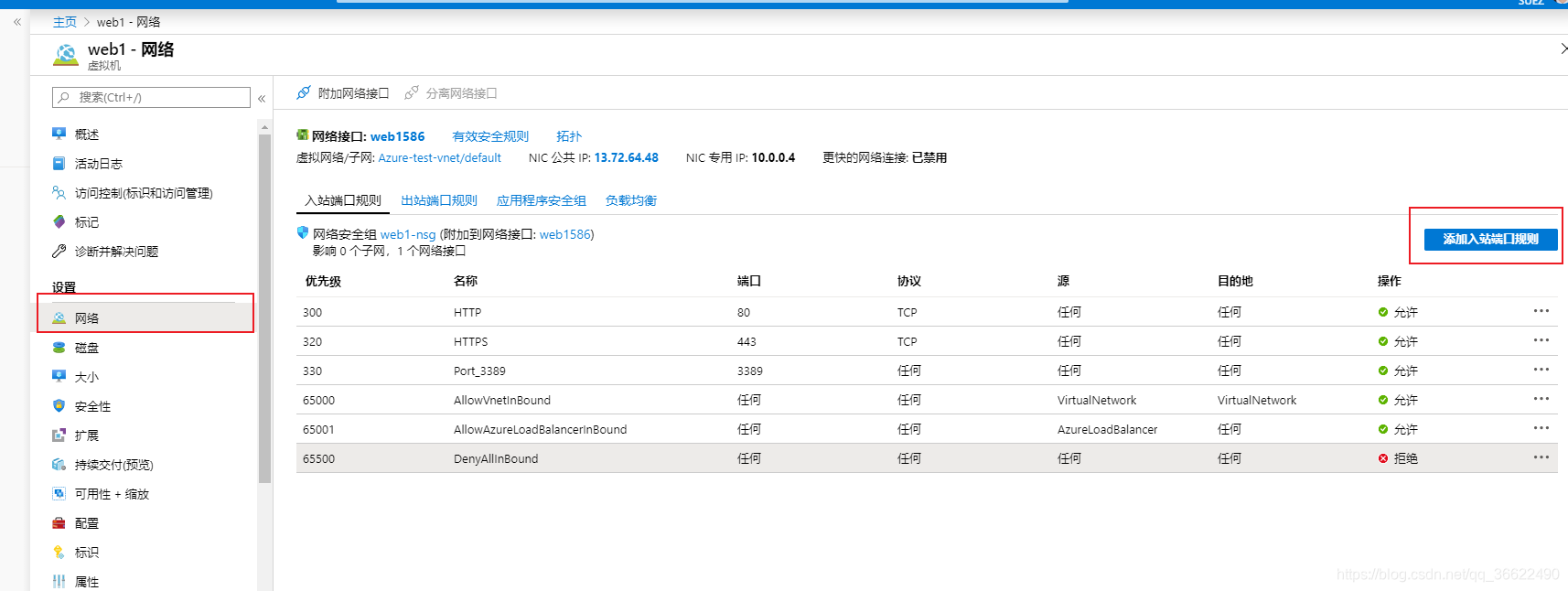Sort by 端口 column header
This screenshot has width=1568, height=591.
pyautogui.click(x=749, y=281)
